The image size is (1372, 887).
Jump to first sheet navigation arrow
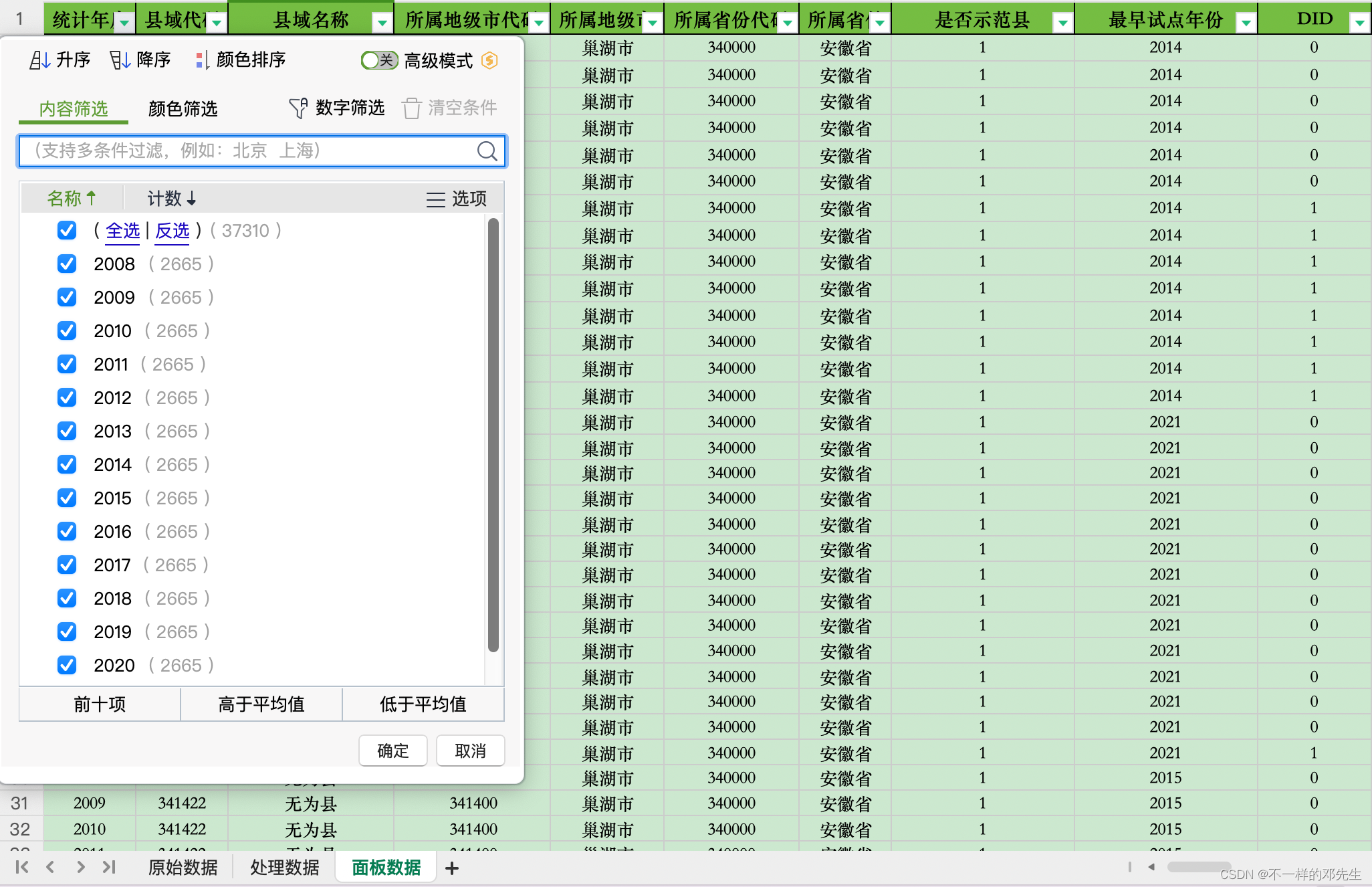[21, 868]
